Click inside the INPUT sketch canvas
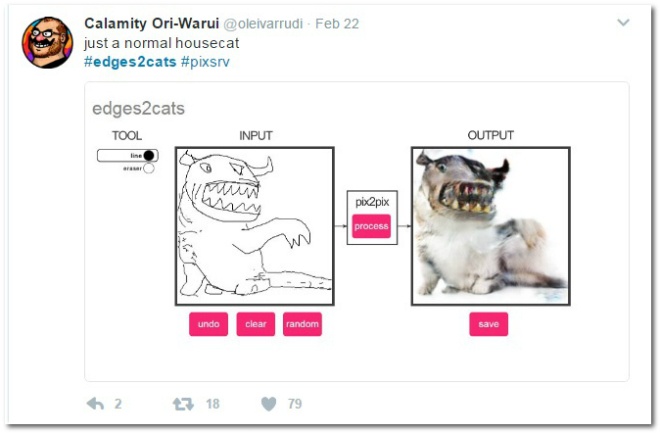The width and height of the screenshot is (660, 433). coord(255,226)
